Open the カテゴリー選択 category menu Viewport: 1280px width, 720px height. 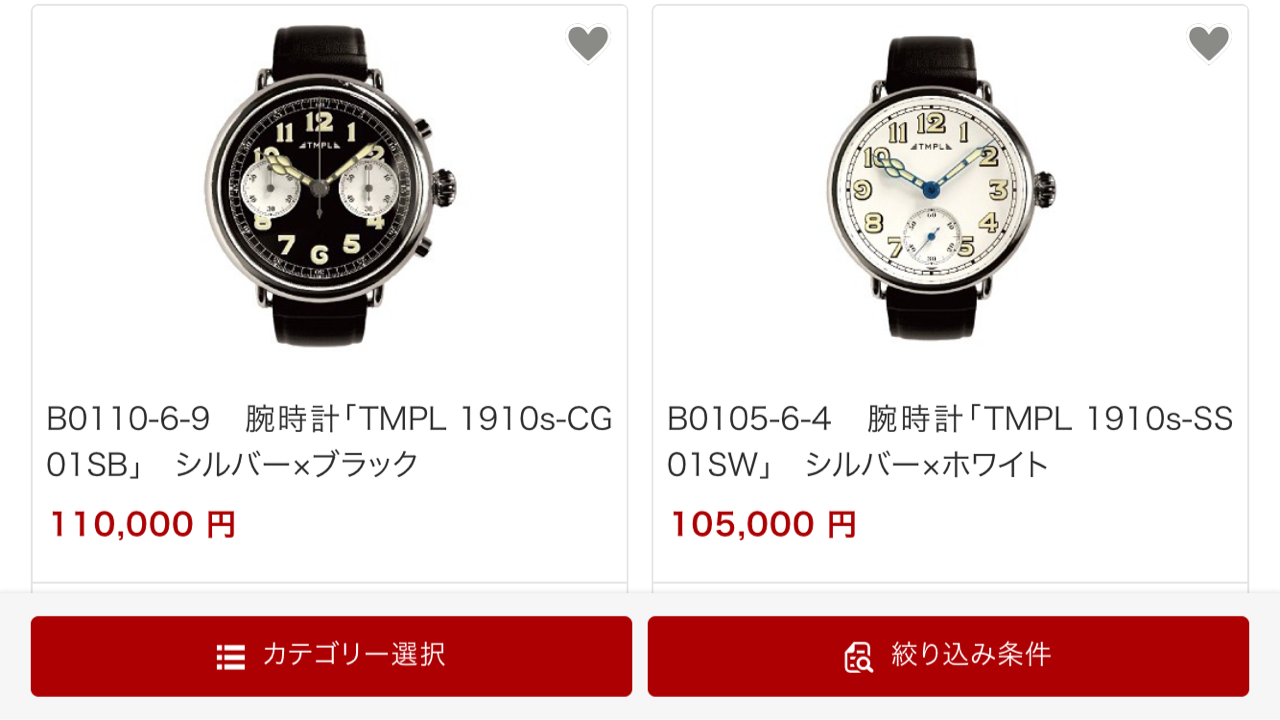(x=331, y=656)
